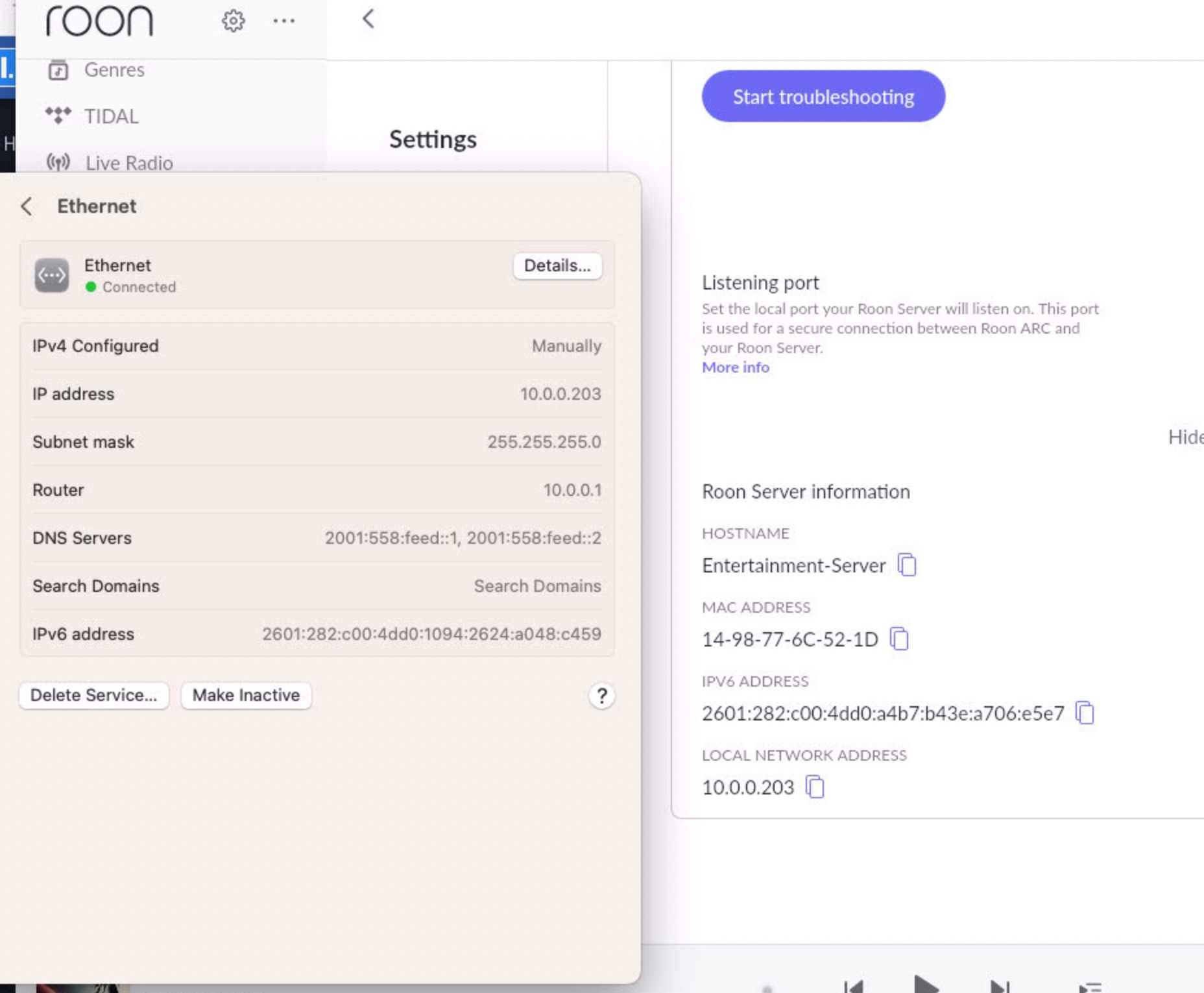This screenshot has height=993, width=1204.
Task: Click Start troubleshooting button
Action: [x=823, y=97]
